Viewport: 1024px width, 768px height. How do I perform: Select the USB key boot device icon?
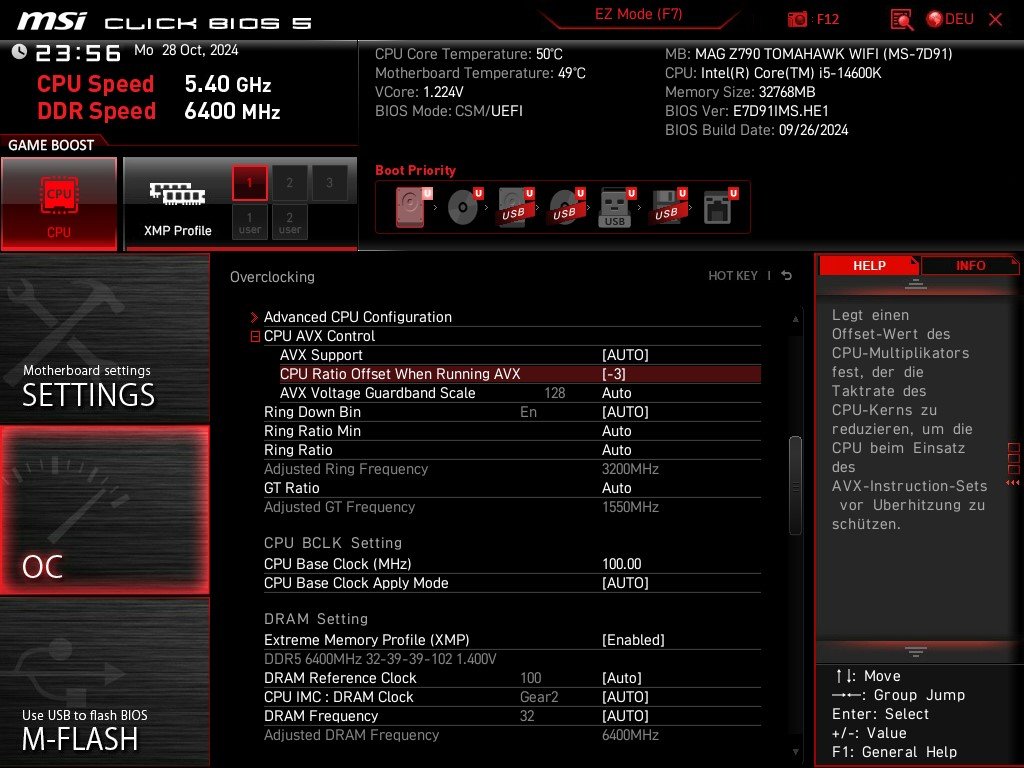(616, 207)
